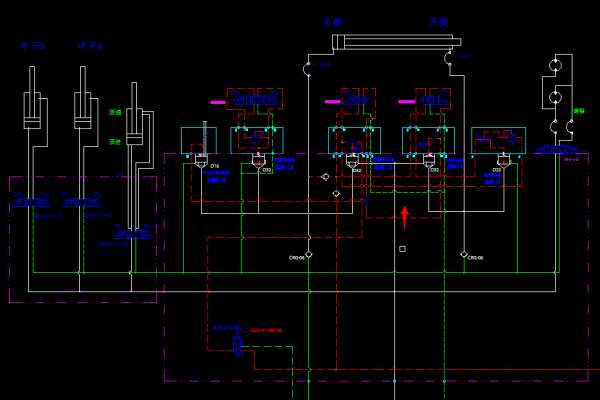The height and width of the screenshot is (400, 600).
Task: Click the blue text label above the leftmost cylinder
Action: (x=33, y=45)
